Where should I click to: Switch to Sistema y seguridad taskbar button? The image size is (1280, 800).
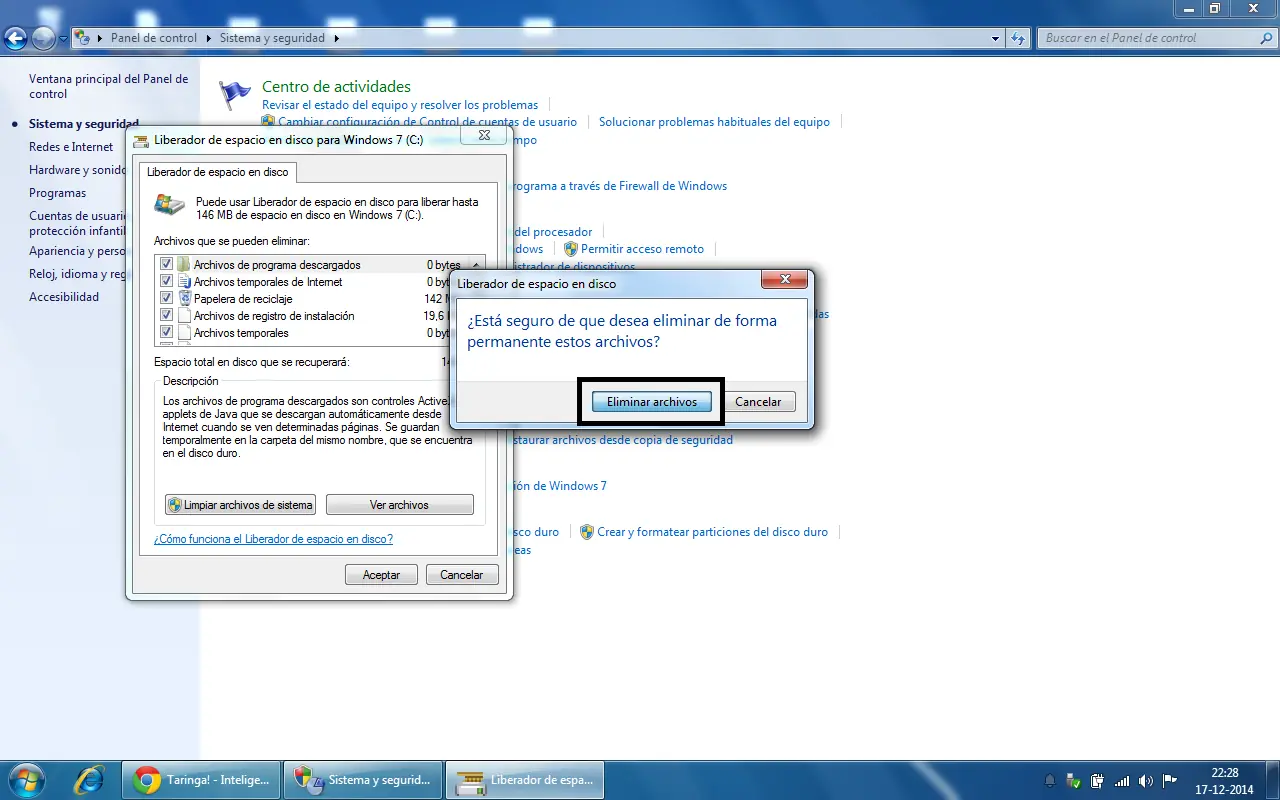pos(363,780)
